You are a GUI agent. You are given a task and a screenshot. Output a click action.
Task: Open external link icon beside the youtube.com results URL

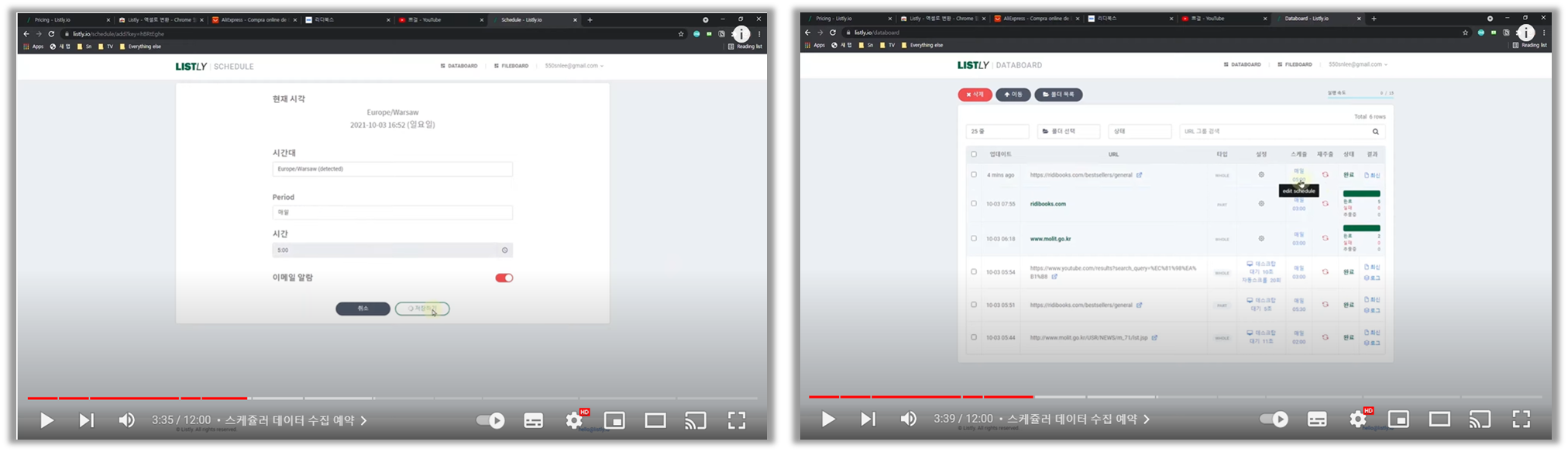click(1054, 277)
